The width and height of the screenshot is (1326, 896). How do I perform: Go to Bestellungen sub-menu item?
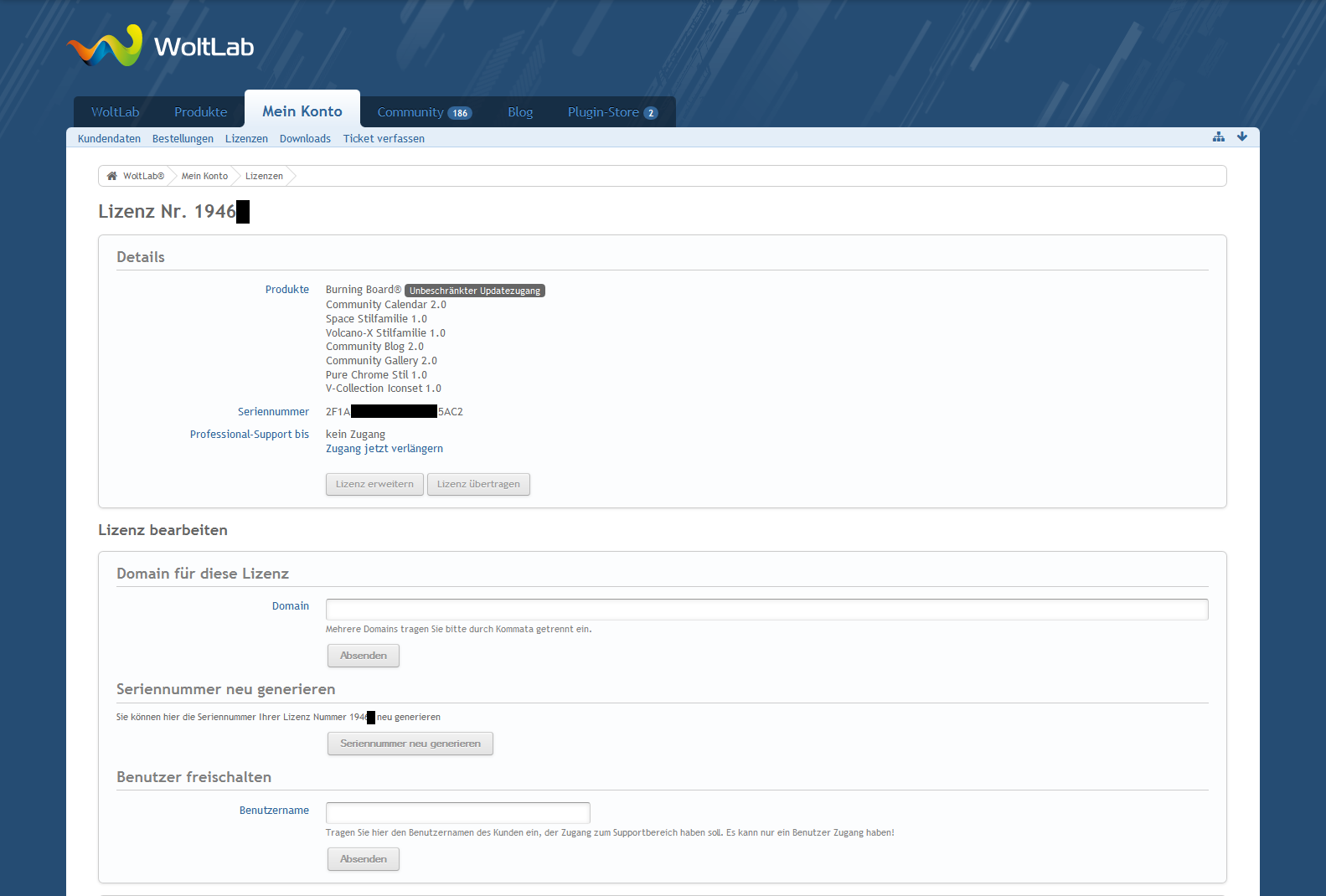pos(183,139)
